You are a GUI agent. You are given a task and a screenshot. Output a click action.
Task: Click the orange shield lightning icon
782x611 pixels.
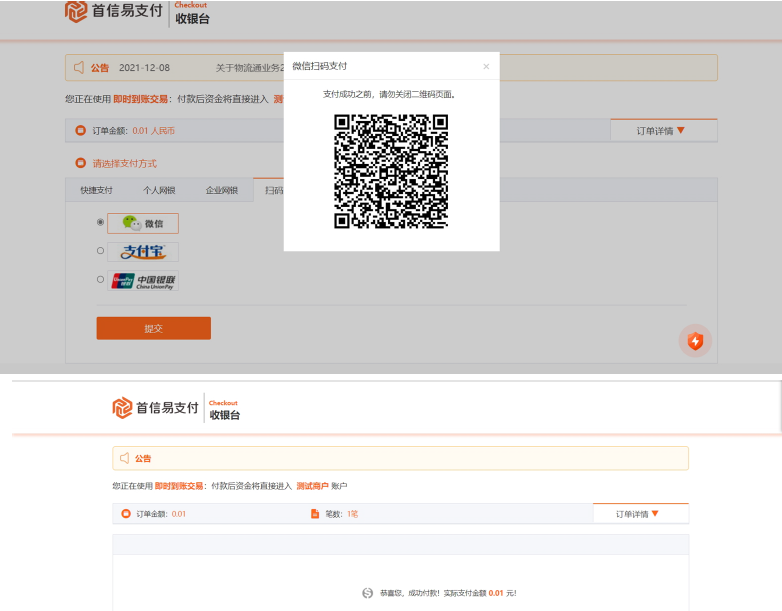695,341
